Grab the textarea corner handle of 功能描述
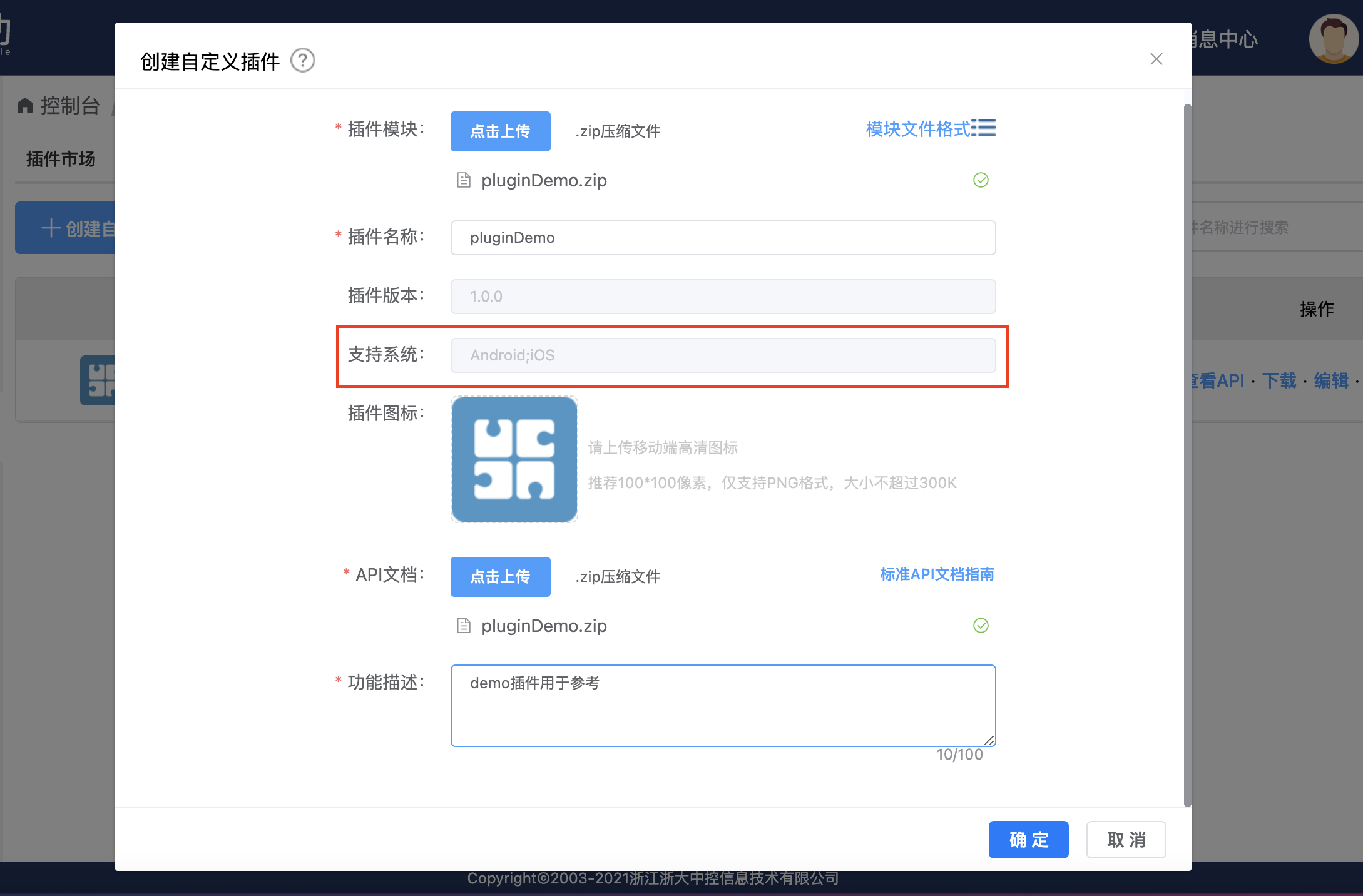 989,740
